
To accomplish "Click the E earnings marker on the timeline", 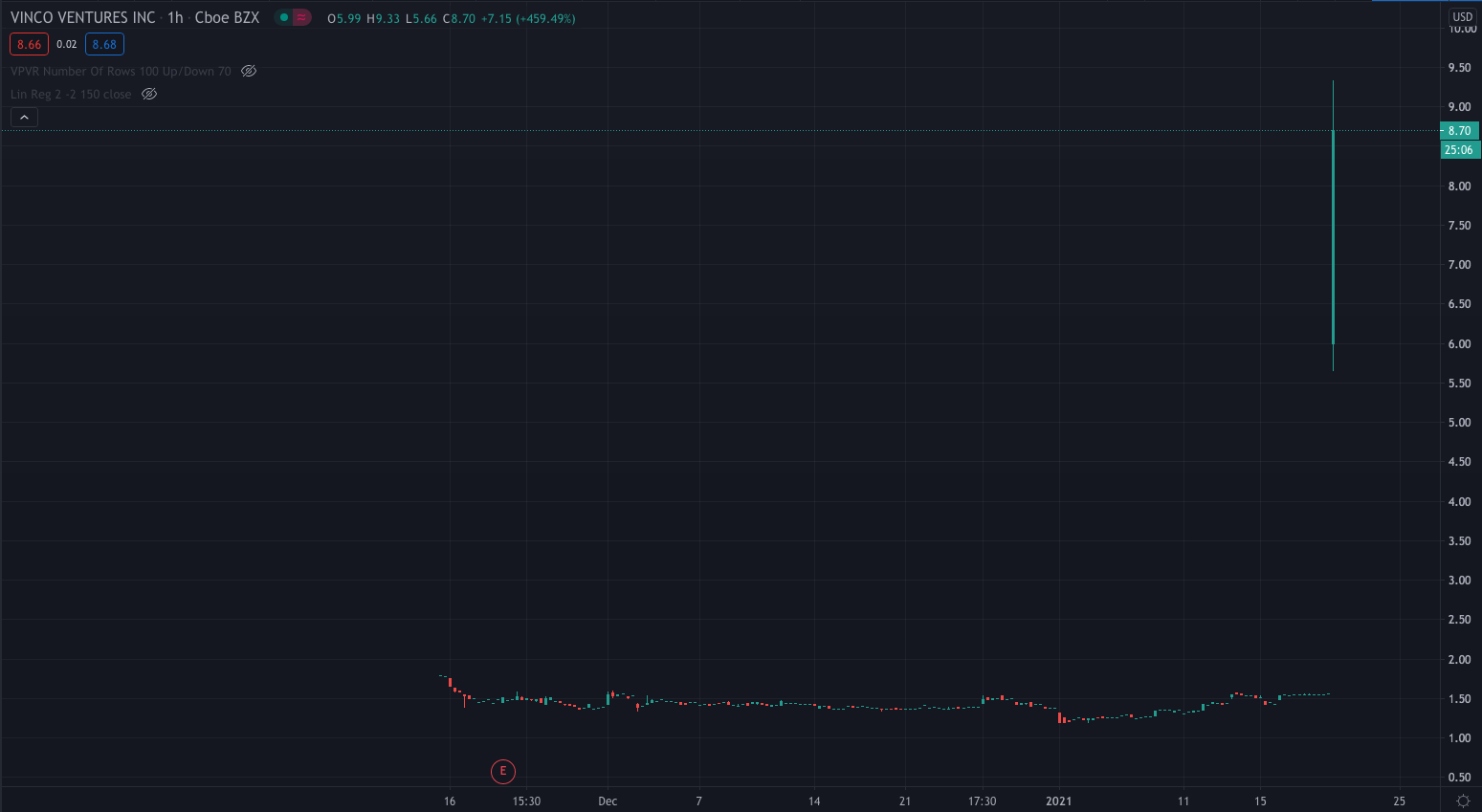I will coord(503,771).
